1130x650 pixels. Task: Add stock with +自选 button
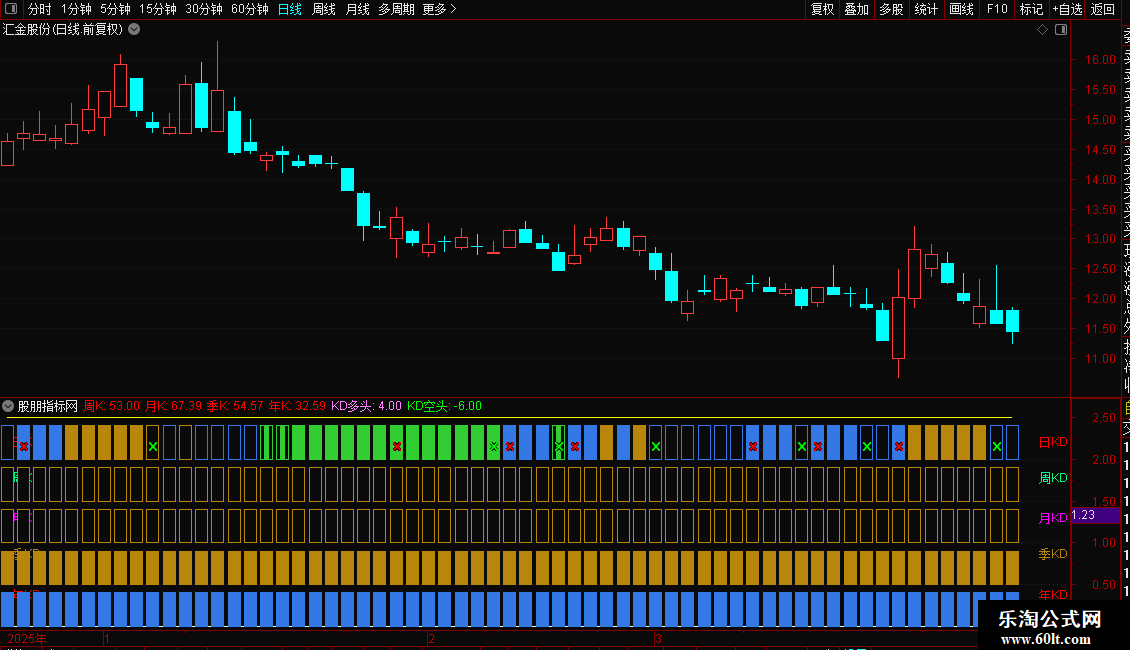1067,9
